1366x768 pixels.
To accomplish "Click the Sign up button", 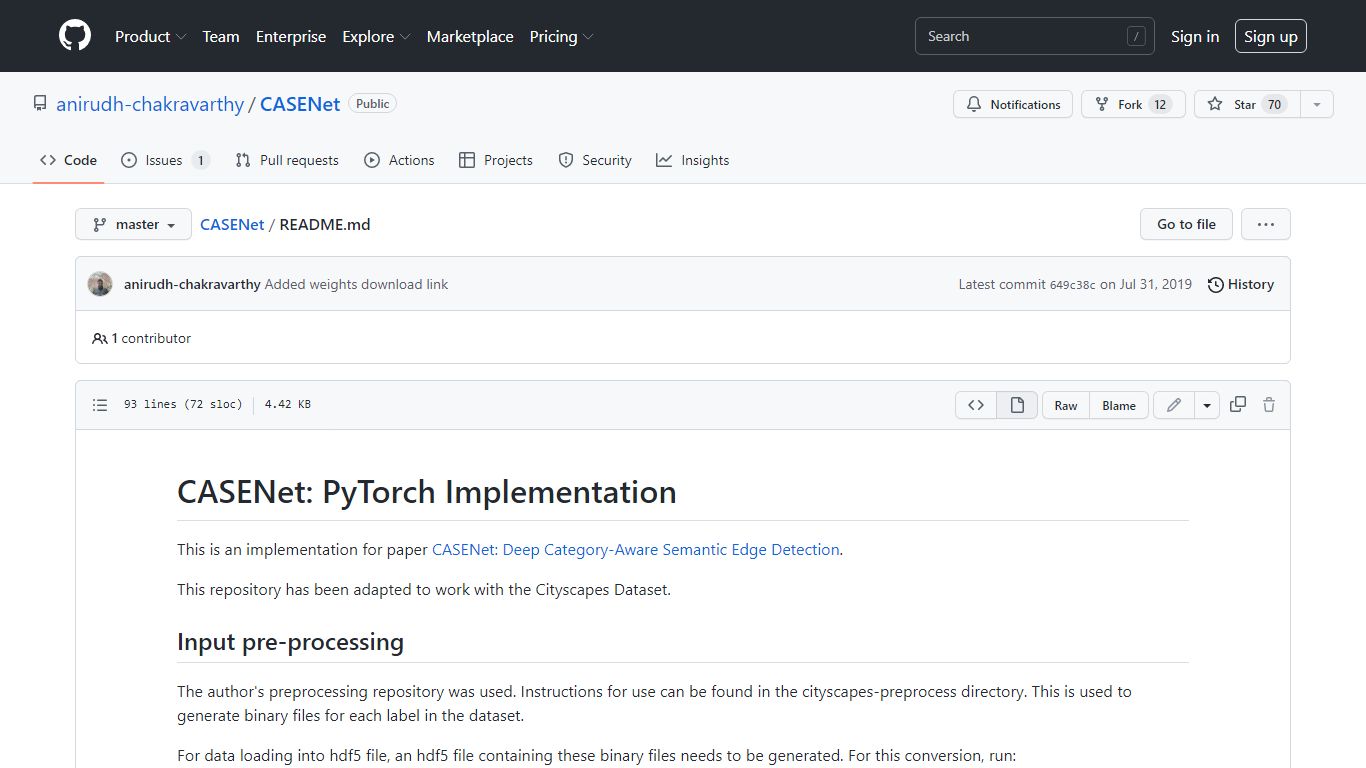I will pos(1271,36).
